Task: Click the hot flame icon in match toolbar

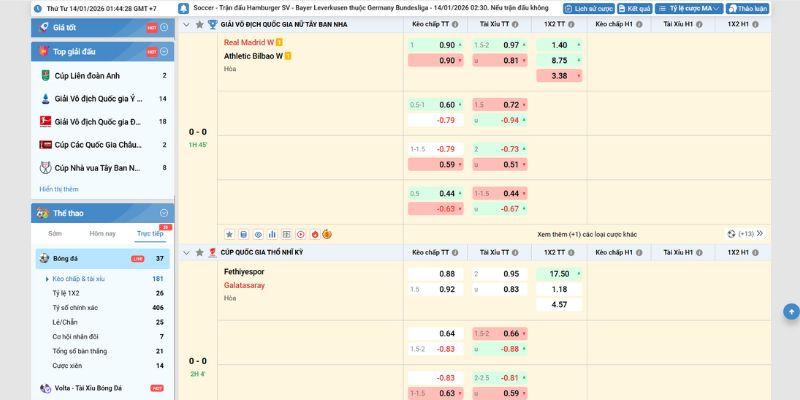Action: tap(314, 233)
